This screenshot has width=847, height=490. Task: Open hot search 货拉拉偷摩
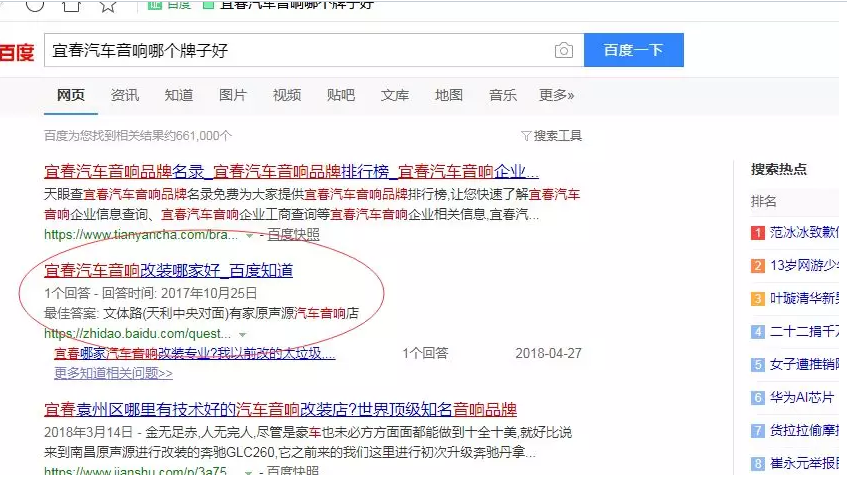point(804,430)
